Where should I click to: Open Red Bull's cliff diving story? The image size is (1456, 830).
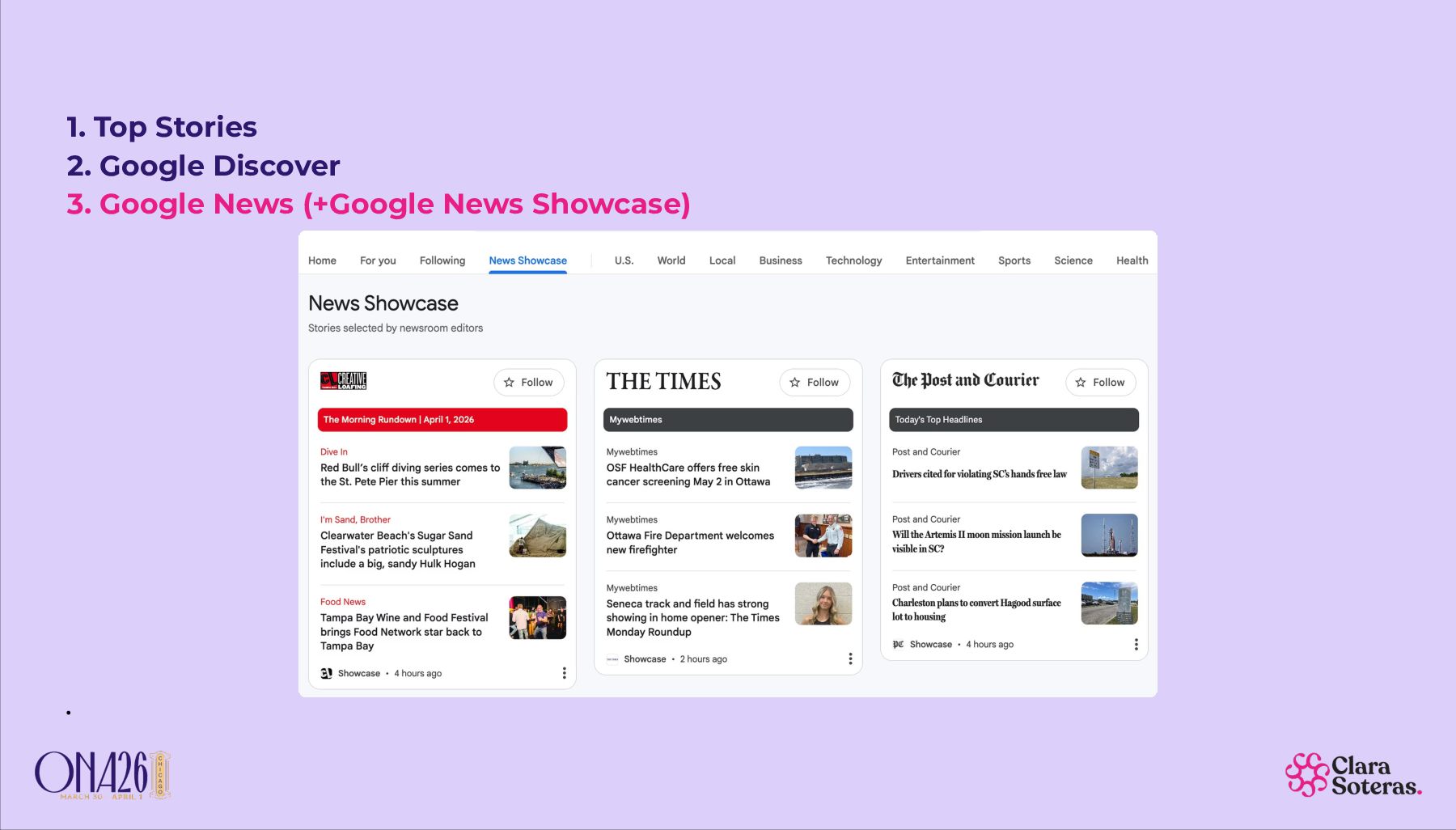pyautogui.click(x=410, y=475)
